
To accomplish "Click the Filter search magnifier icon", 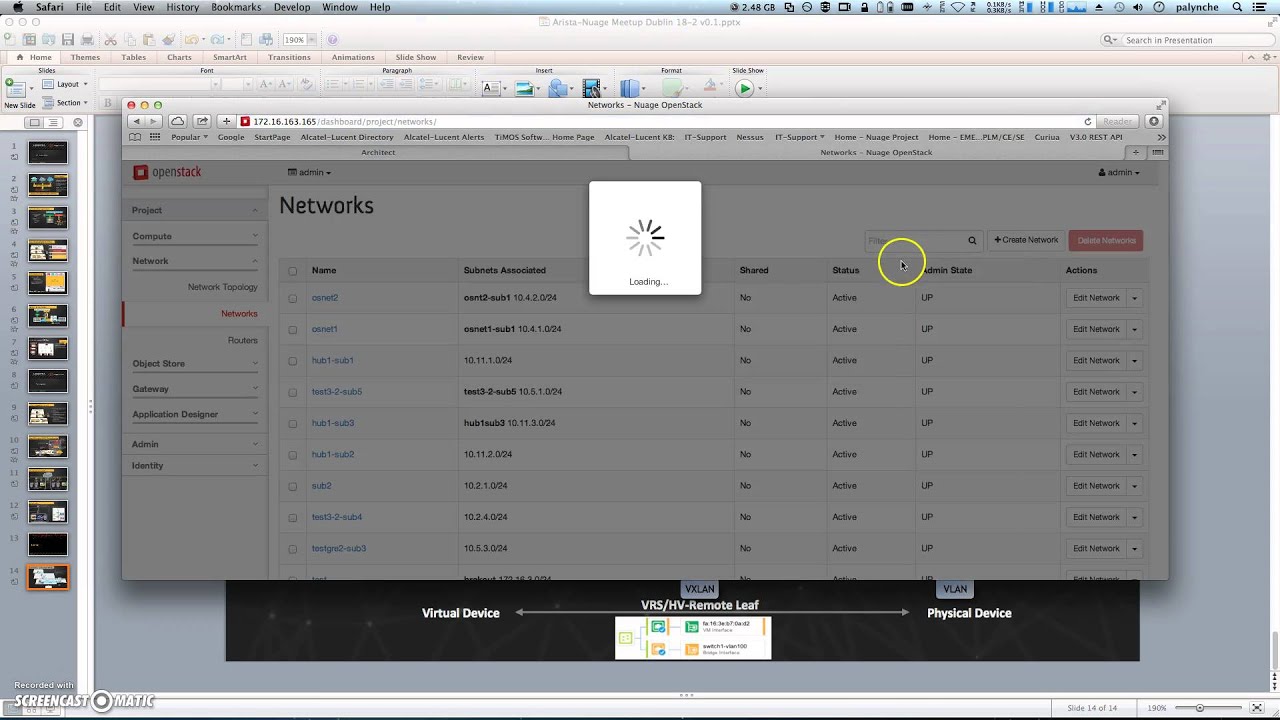I will click(x=972, y=240).
